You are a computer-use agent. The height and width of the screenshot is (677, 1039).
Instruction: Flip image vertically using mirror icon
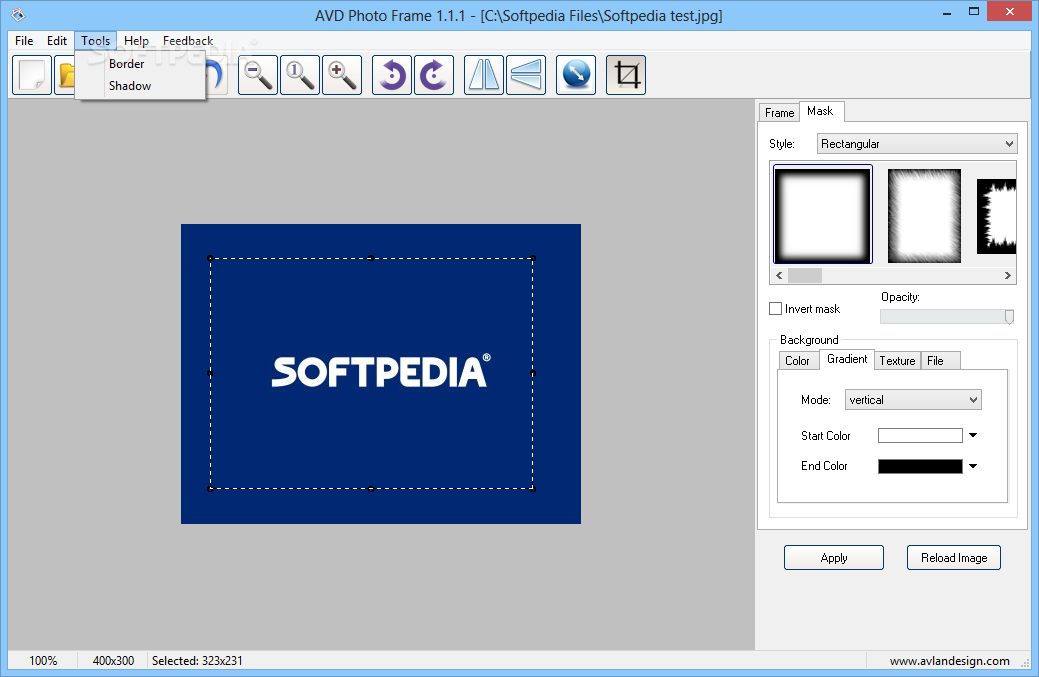click(526, 75)
